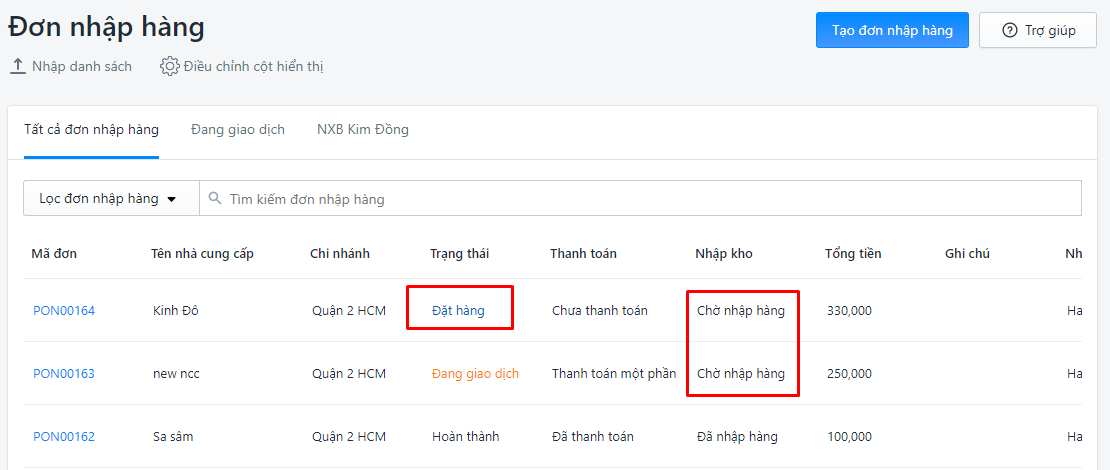
Task: Open the Lọc đơn nhập hàng dropdown
Action: coord(111,198)
